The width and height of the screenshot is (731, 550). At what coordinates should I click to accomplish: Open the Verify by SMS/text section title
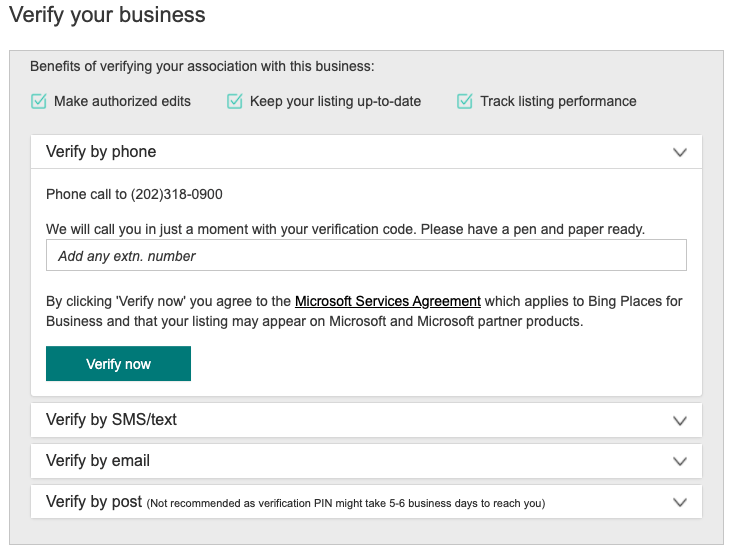[111, 420]
